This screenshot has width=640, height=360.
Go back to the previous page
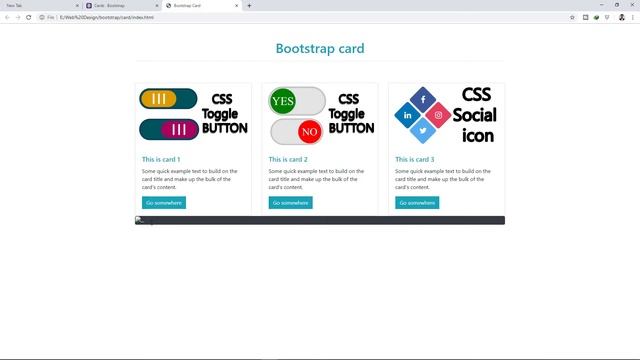coord(7,18)
